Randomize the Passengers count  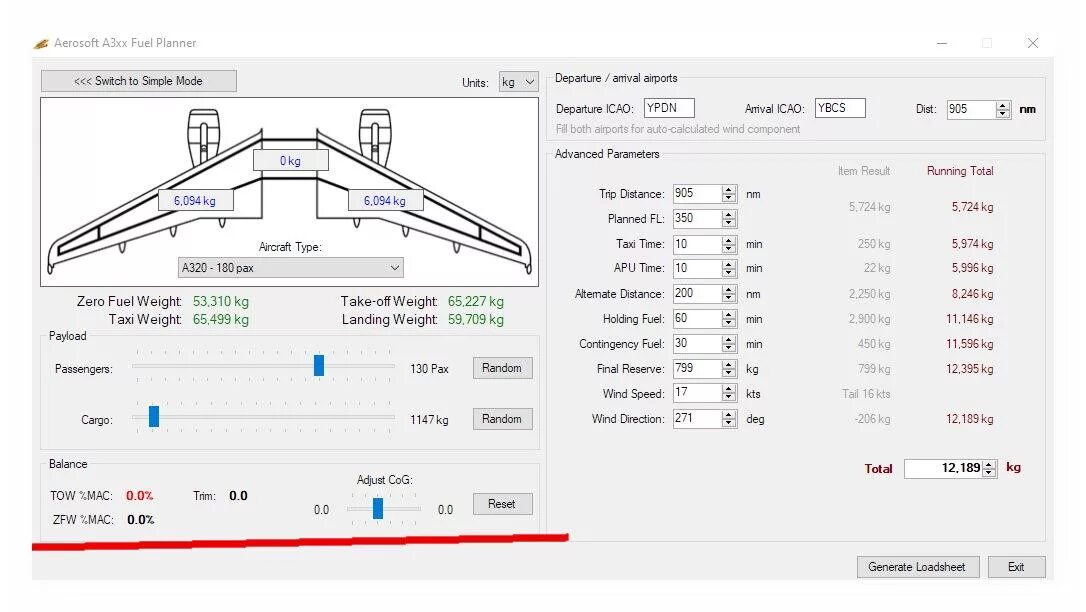(502, 368)
